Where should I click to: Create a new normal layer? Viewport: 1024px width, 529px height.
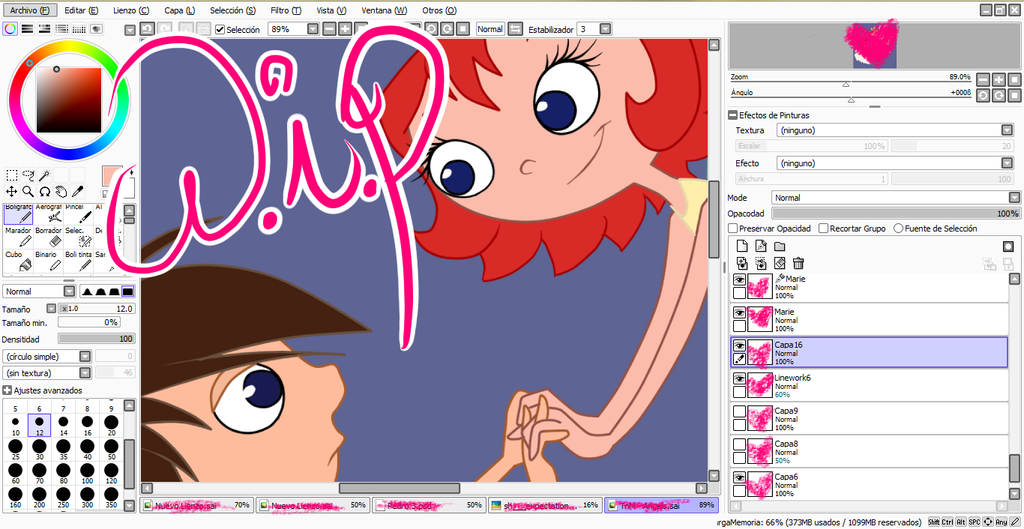pyautogui.click(x=742, y=246)
